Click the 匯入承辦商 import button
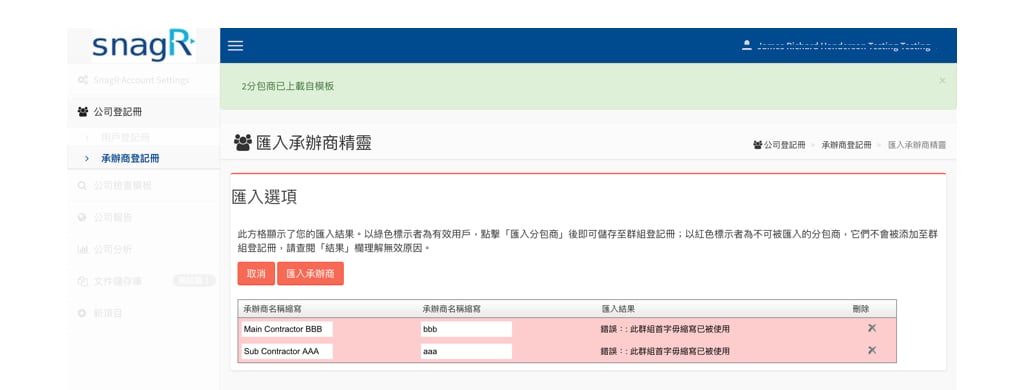The image size is (1024, 390). coord(310,274)
